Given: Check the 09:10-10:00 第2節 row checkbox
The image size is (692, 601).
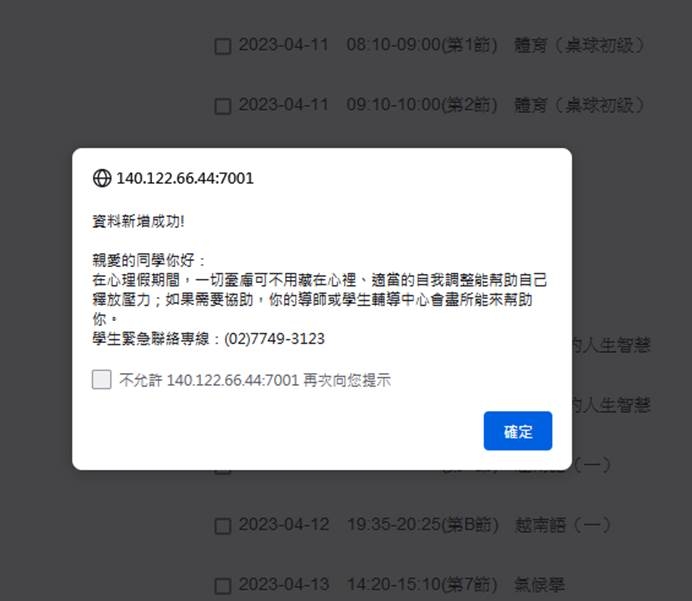Looking at the screenshot, I should pos(222,106).
